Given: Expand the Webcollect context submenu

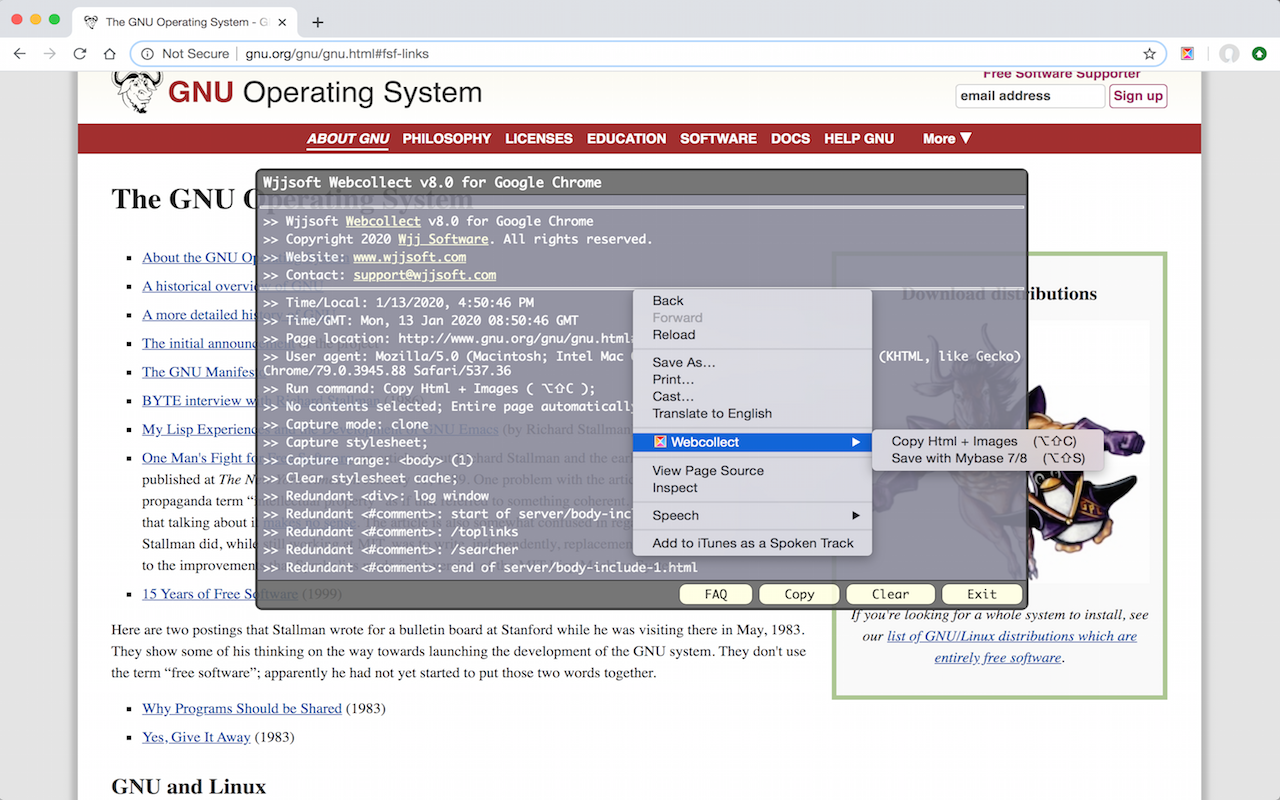Looking at the screenshot, I should (x=753, y=442).
